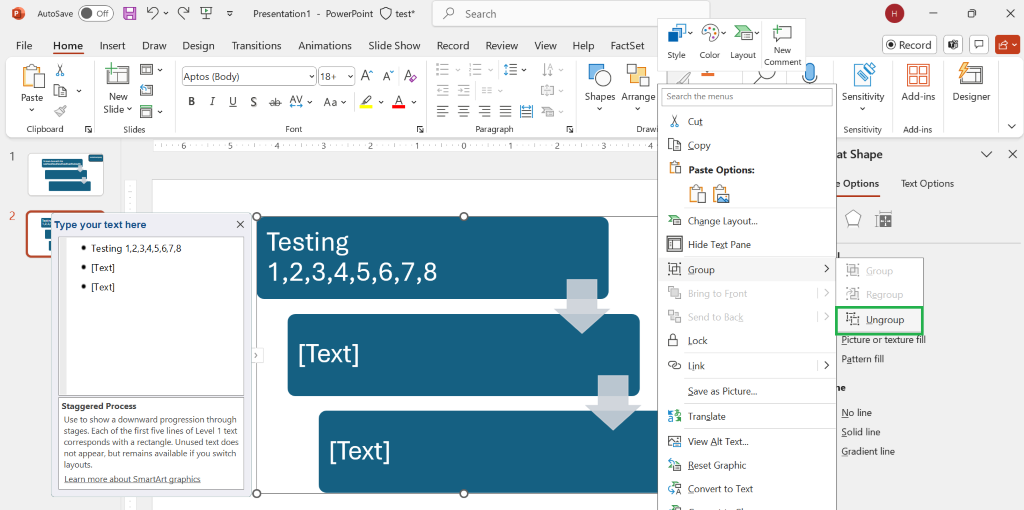Screen dimensions: 1024x510
Task: Select Picture or texture fill option
Action: click(x=883, y=340)
